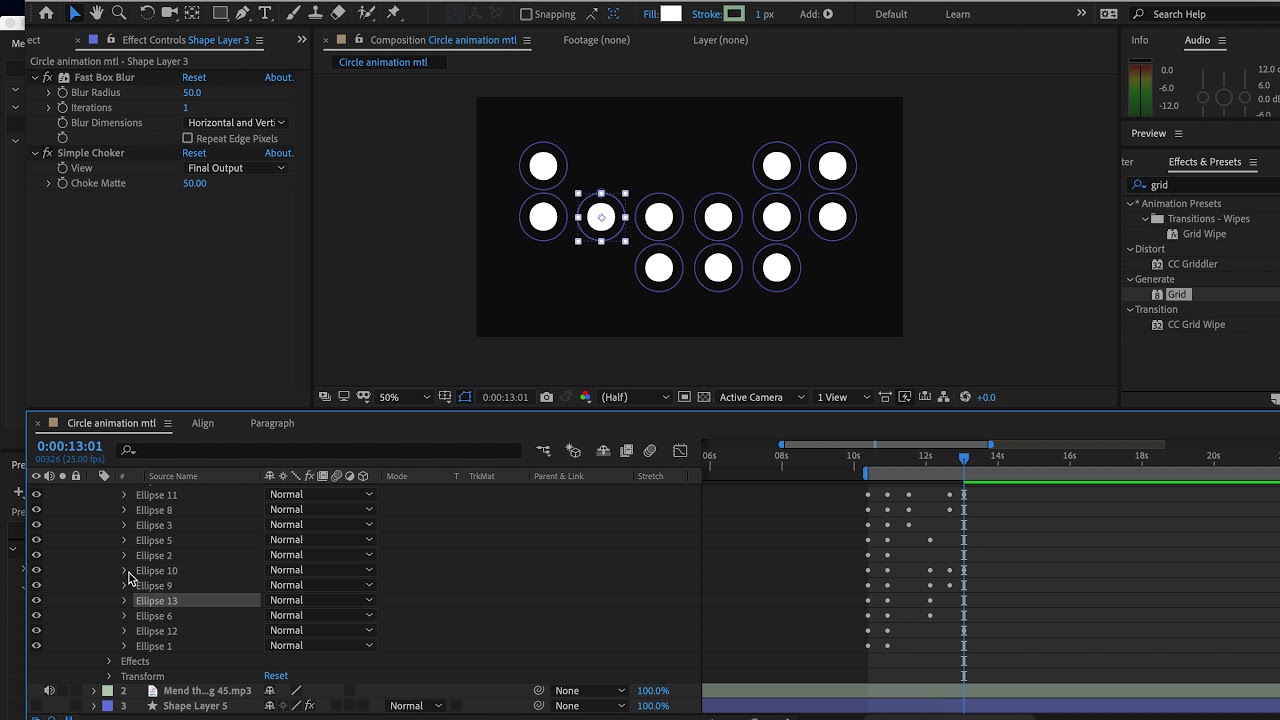The height and width of the screenshot is (720, 1280).
Task: Toggle visibility of Ellipse 1
Action: coord(36,645)
